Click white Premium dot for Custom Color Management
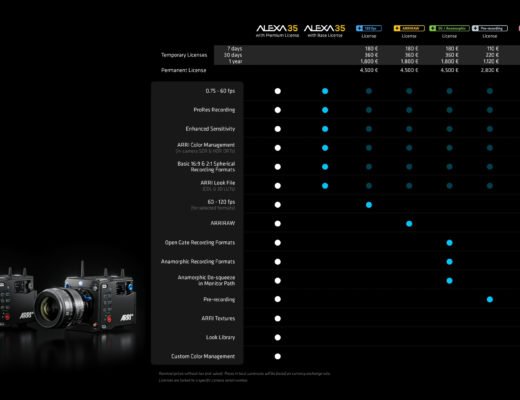The width and height of the screenshot is (520, 400). click(x=278, y=356)
